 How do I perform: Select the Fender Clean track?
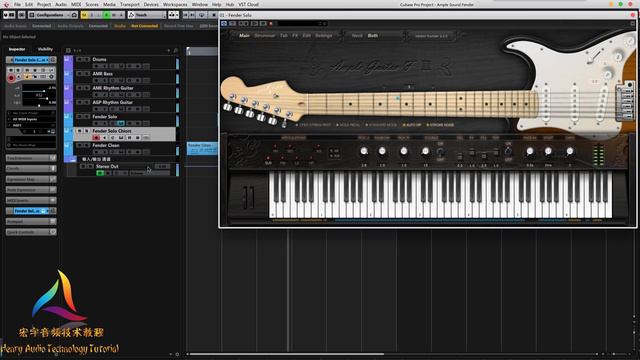point(106,145)
